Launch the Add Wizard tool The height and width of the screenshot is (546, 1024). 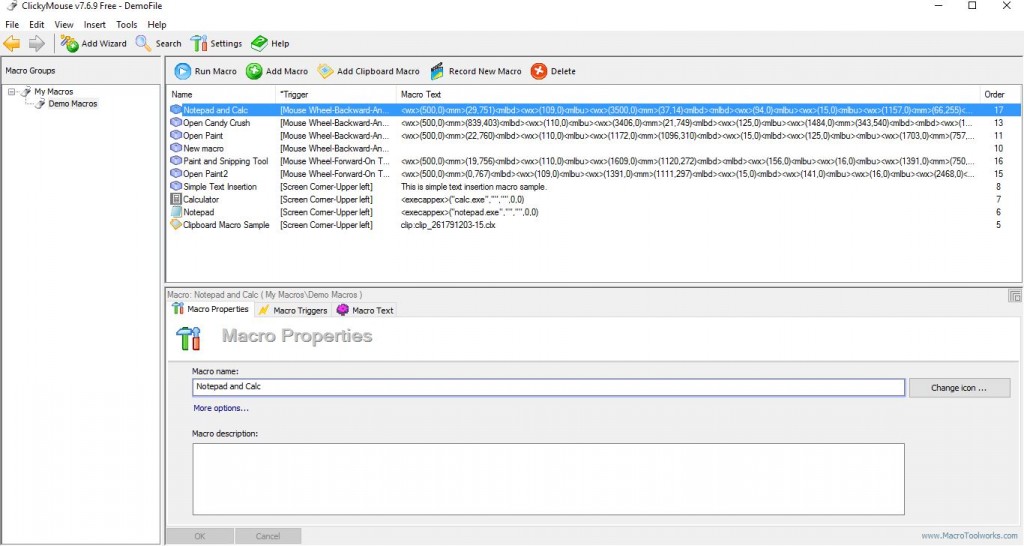click(93, 44)
